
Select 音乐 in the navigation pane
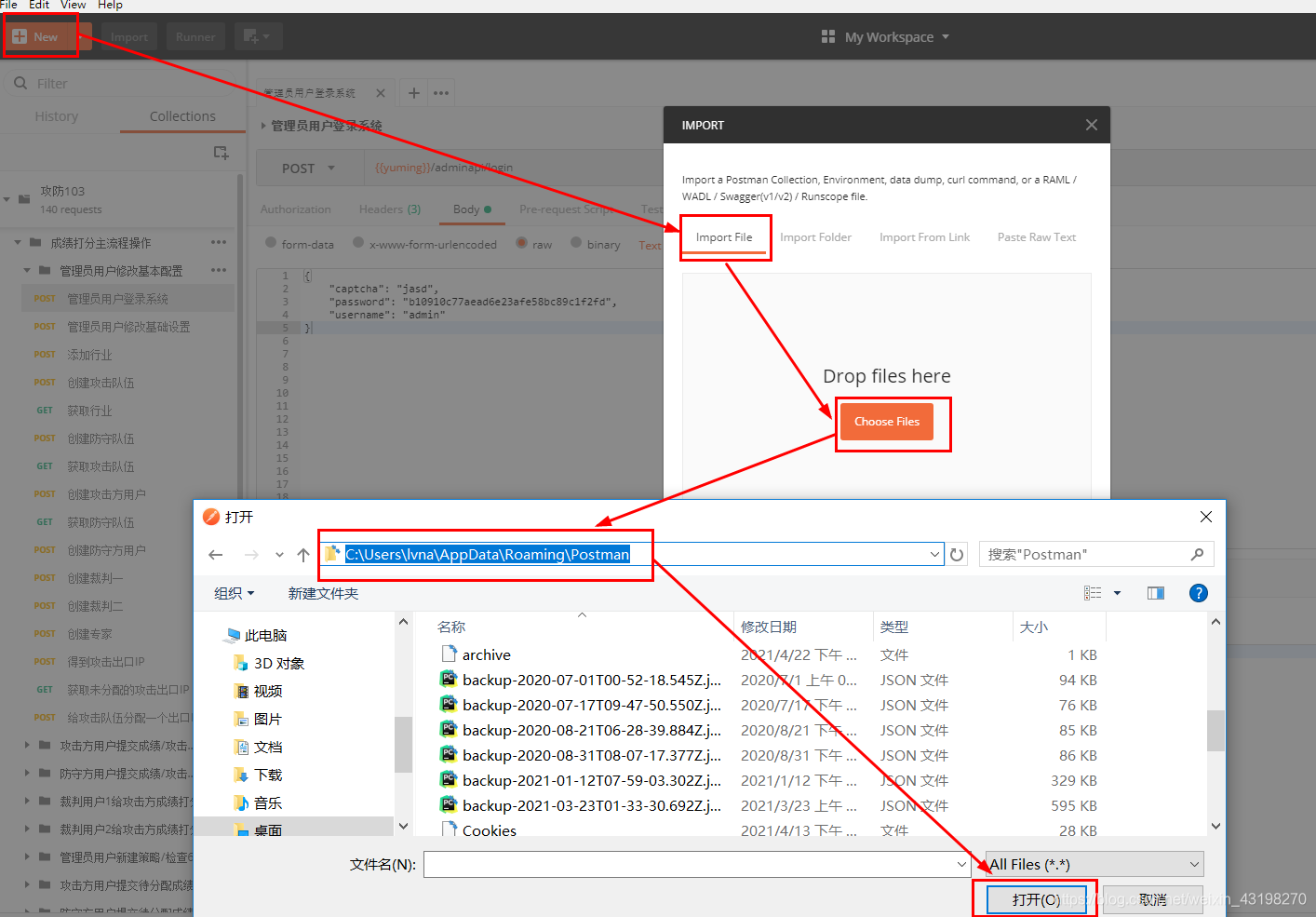click(258, 802)
